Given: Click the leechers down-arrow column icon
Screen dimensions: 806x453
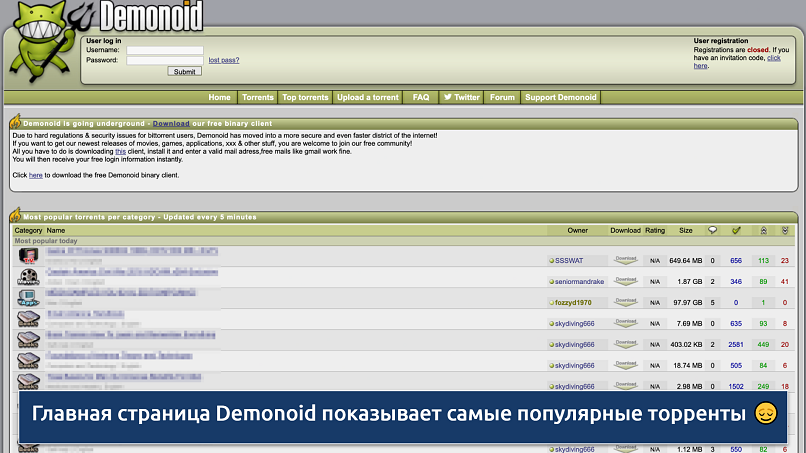Looking at the screenshot, I should coord(786,230).
